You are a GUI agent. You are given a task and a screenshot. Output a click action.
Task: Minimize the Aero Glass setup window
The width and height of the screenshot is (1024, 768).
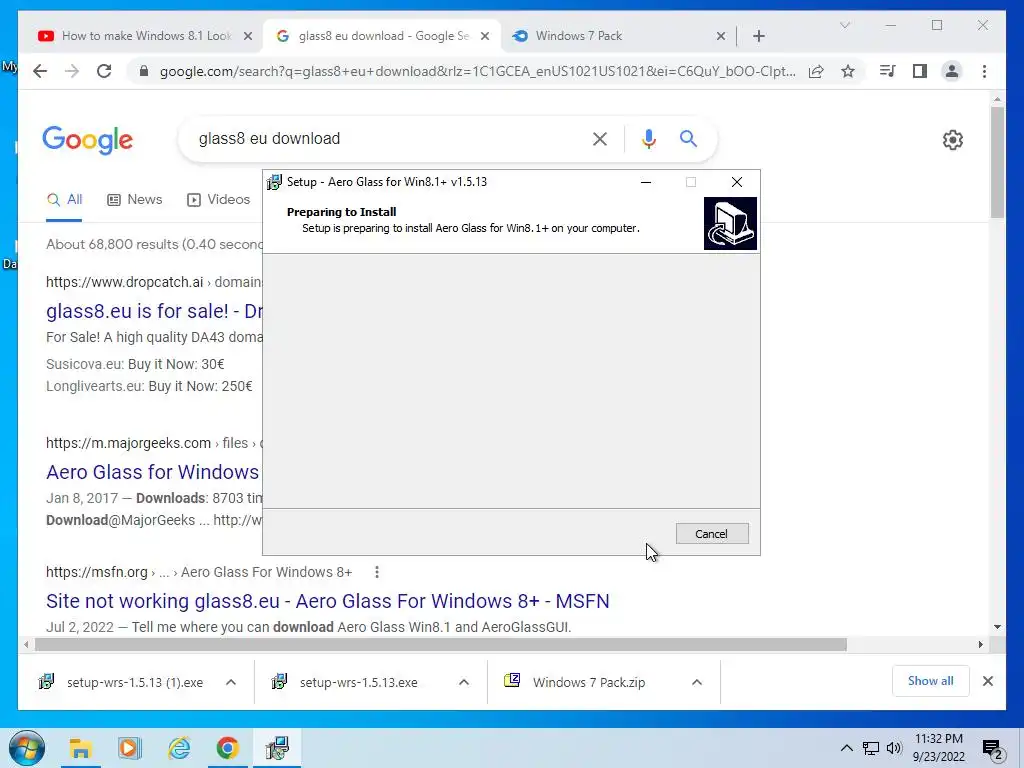(646, 182)
